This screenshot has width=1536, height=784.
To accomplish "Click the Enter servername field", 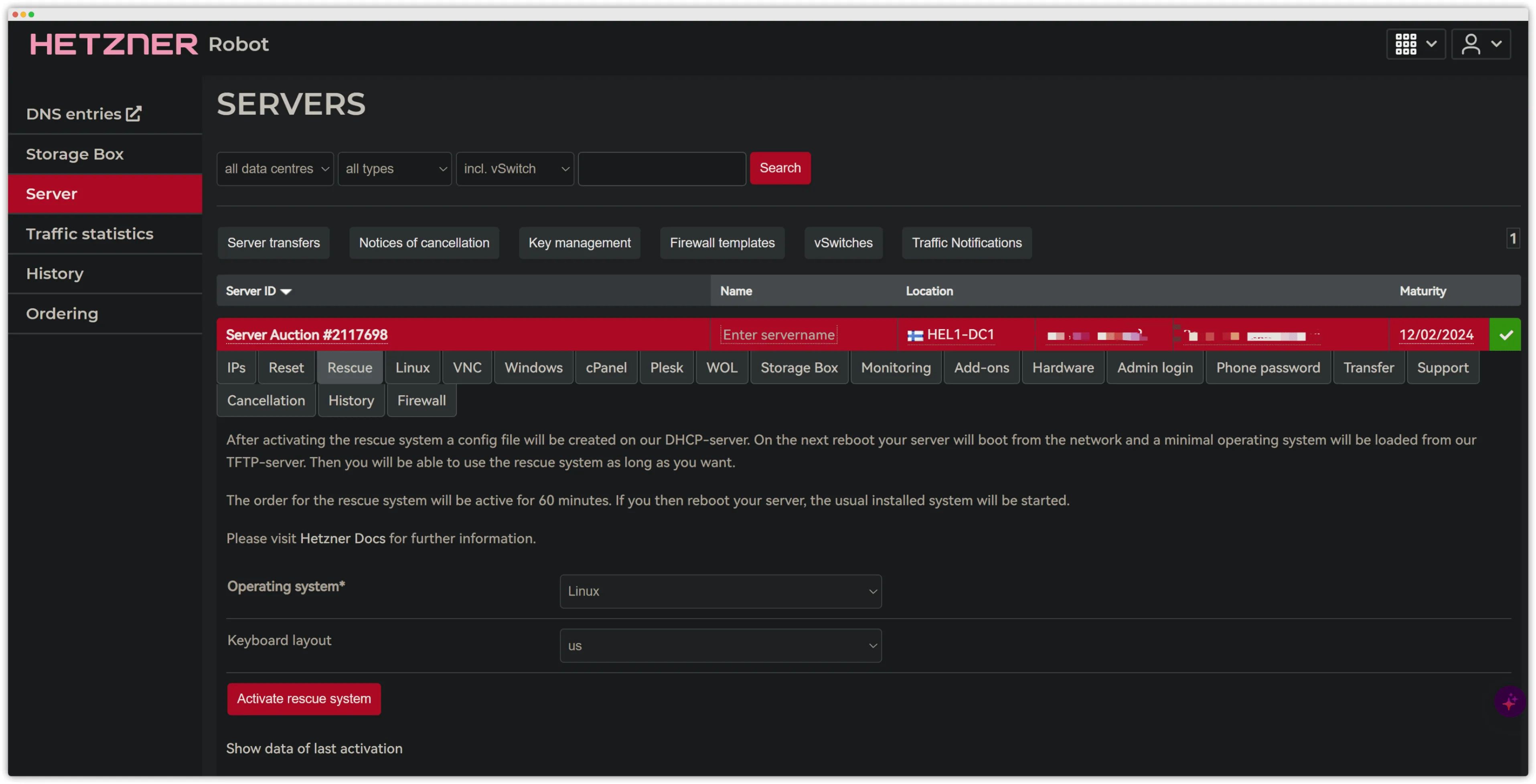I will click(x=779, y=335).
